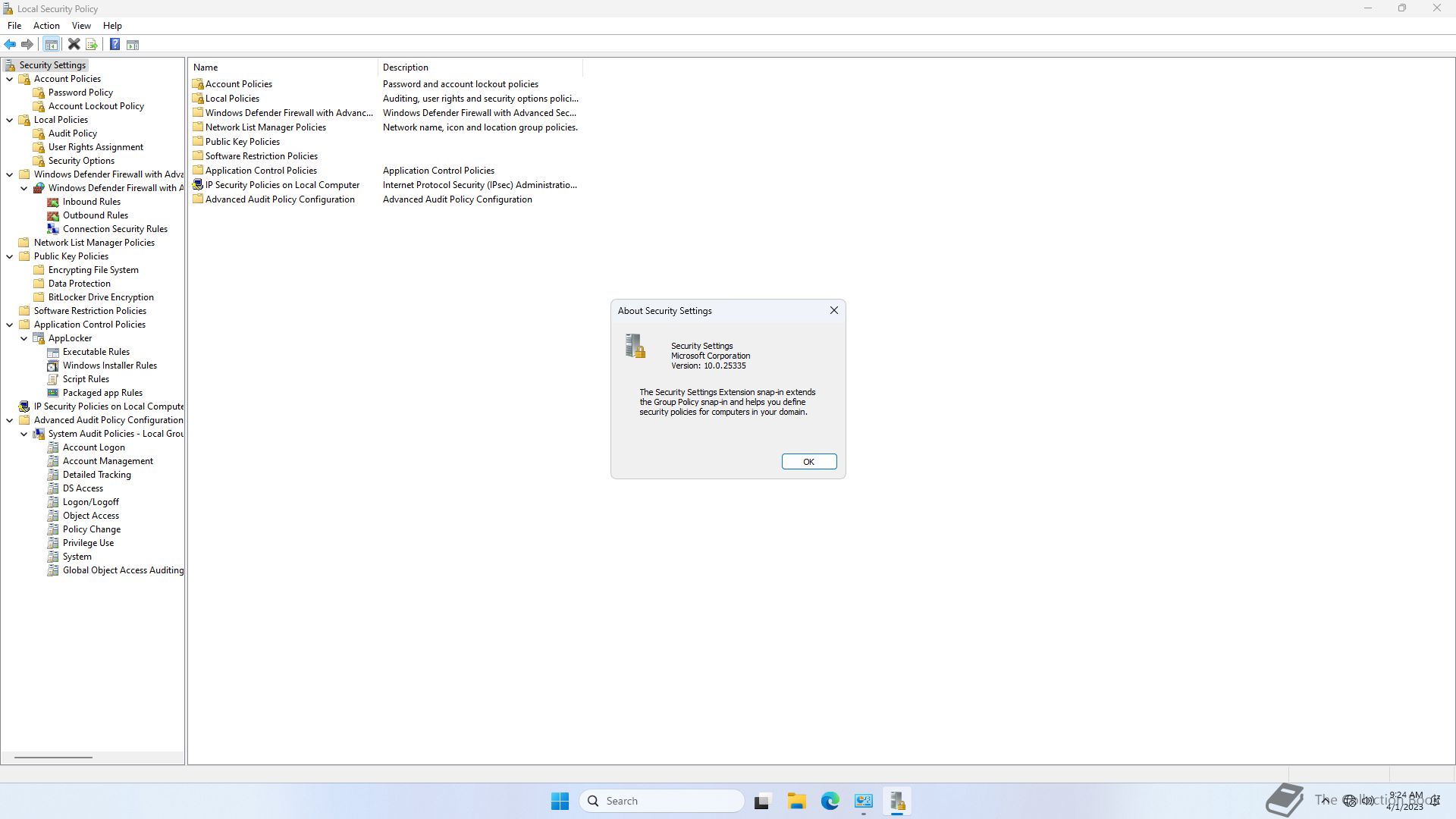Click OK in About Security Settings dialog
This screenshot has width=1456, height=819.
[809, 462]
